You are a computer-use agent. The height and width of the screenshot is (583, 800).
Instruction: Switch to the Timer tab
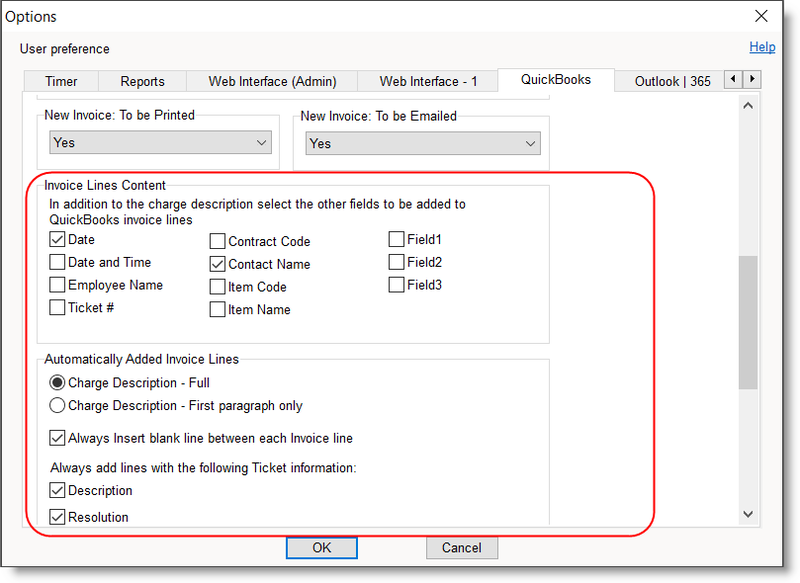coord(61,81)
